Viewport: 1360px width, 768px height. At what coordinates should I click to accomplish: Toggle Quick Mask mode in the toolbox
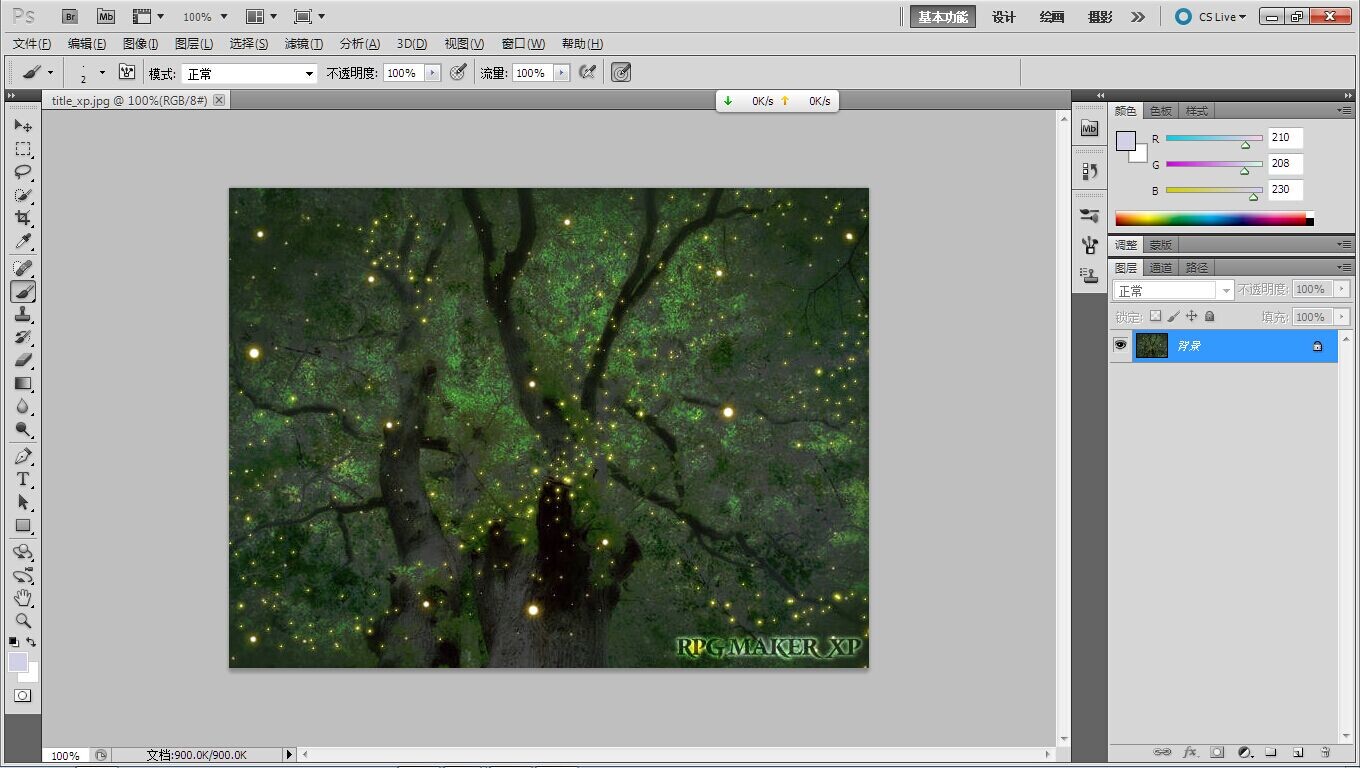pyautogui.click(x=23, y=695)
